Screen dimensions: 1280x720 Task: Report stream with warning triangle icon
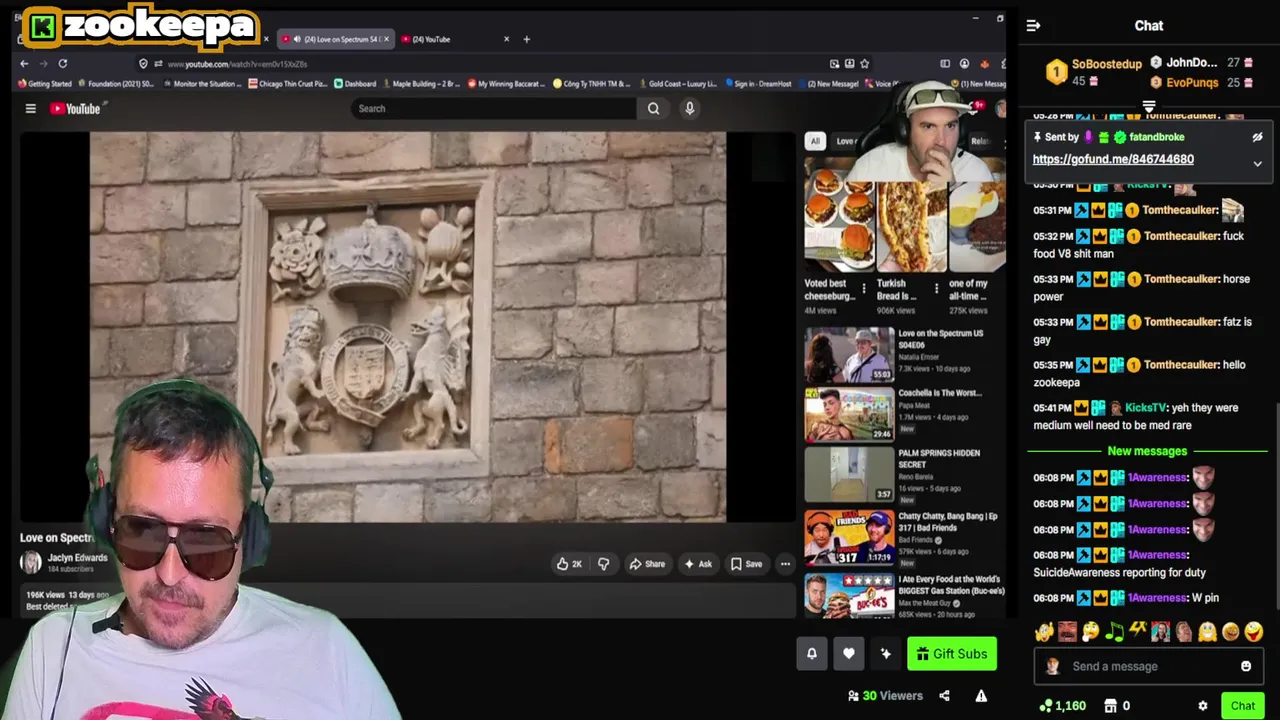click(981, 696)
